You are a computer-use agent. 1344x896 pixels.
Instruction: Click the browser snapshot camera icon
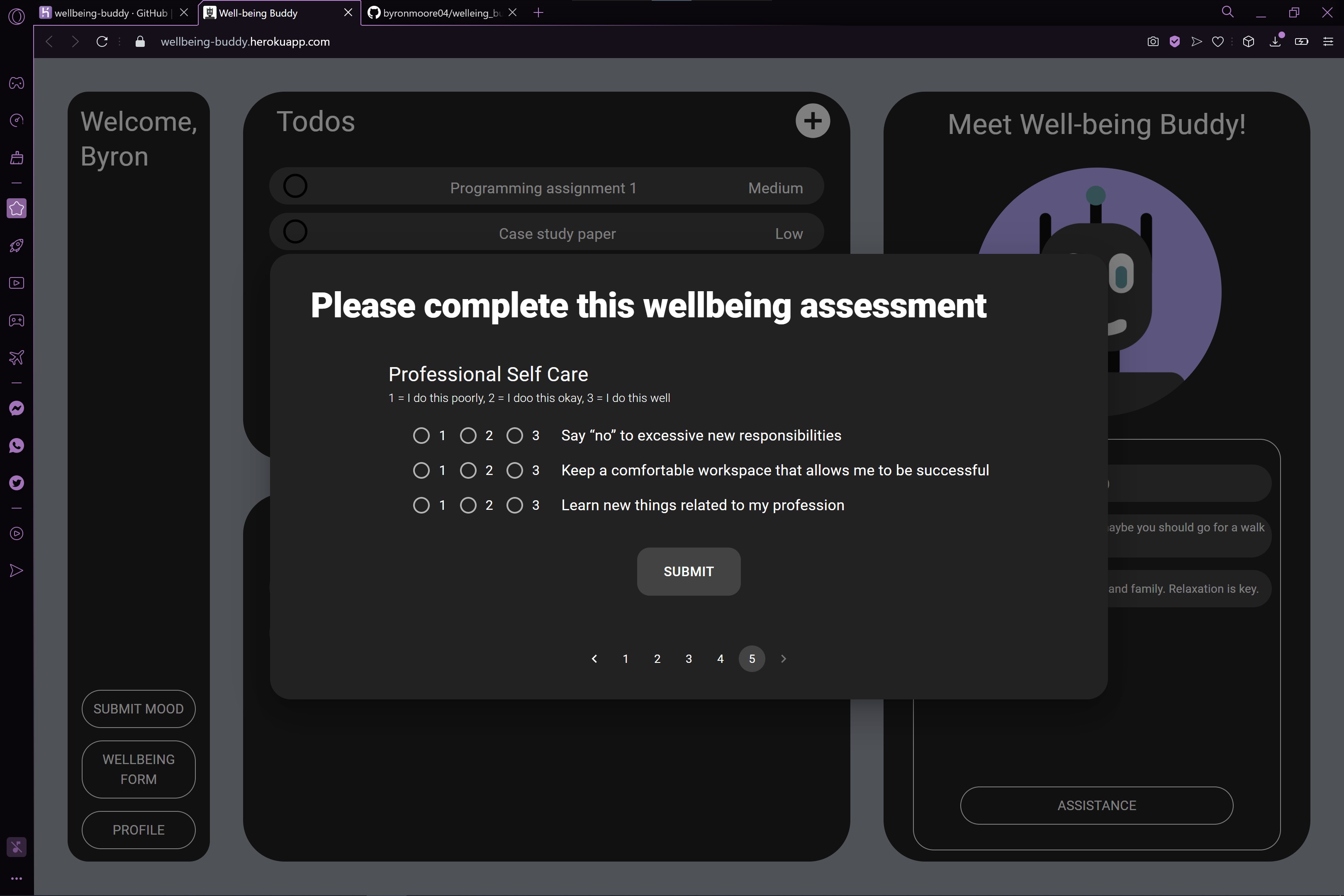pyautogui.click(x=1153, y=42)
